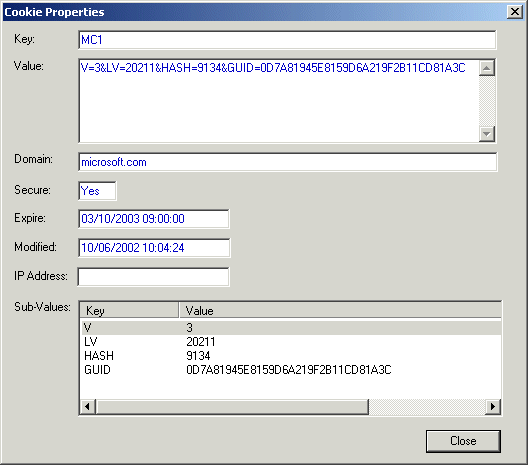Click the Sub-Values horizontal scrollbar thumb

click(x=232, y=406)
